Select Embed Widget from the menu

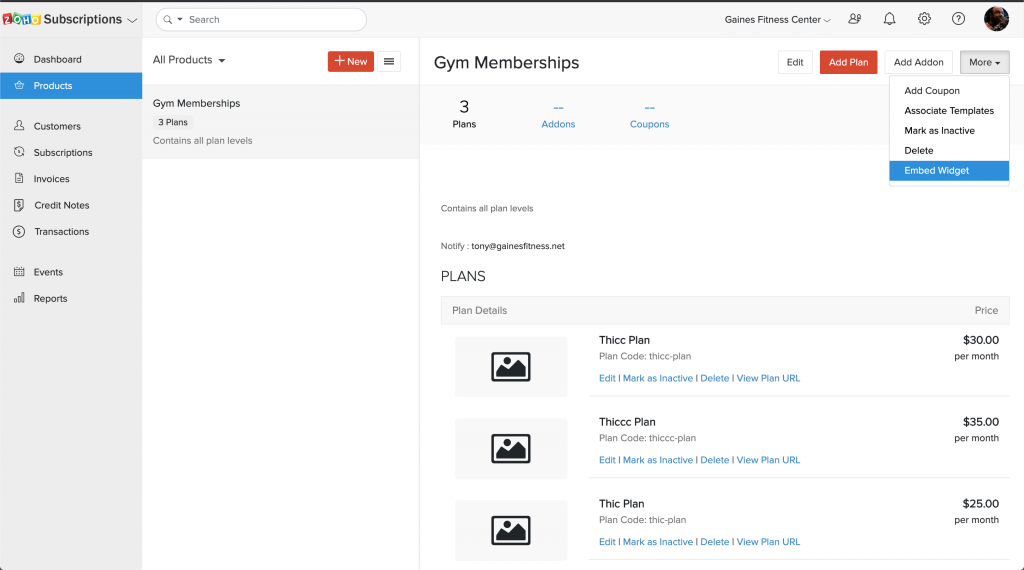click(x=936, y=171)
